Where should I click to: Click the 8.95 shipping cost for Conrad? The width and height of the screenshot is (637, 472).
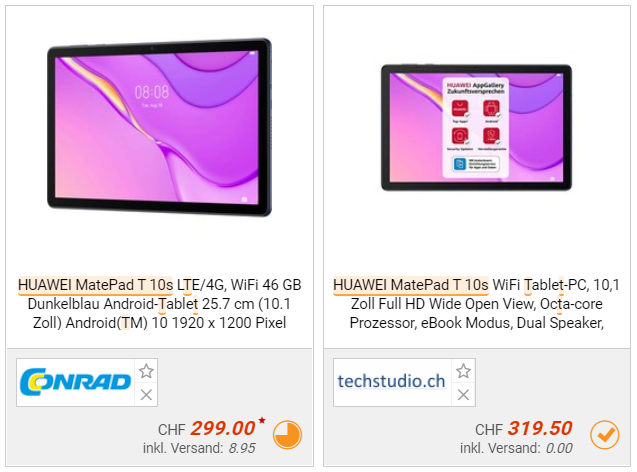(242, 448)
